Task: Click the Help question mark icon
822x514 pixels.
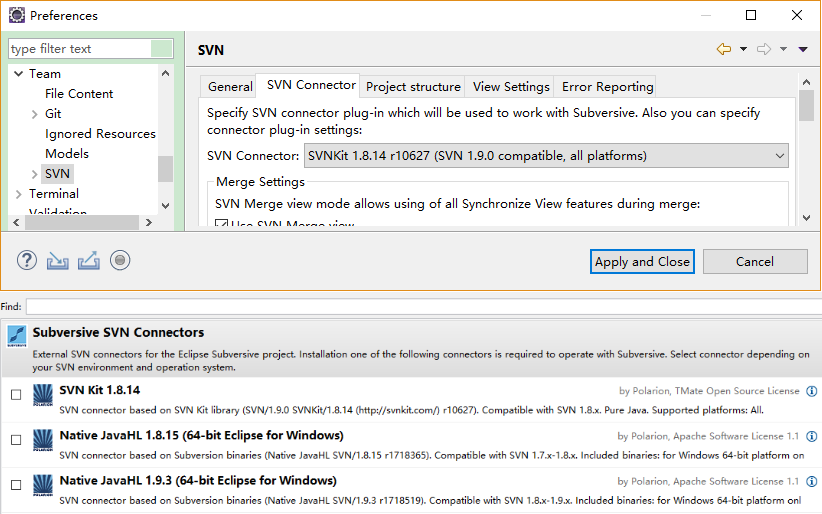Action: tap(27, 260)
